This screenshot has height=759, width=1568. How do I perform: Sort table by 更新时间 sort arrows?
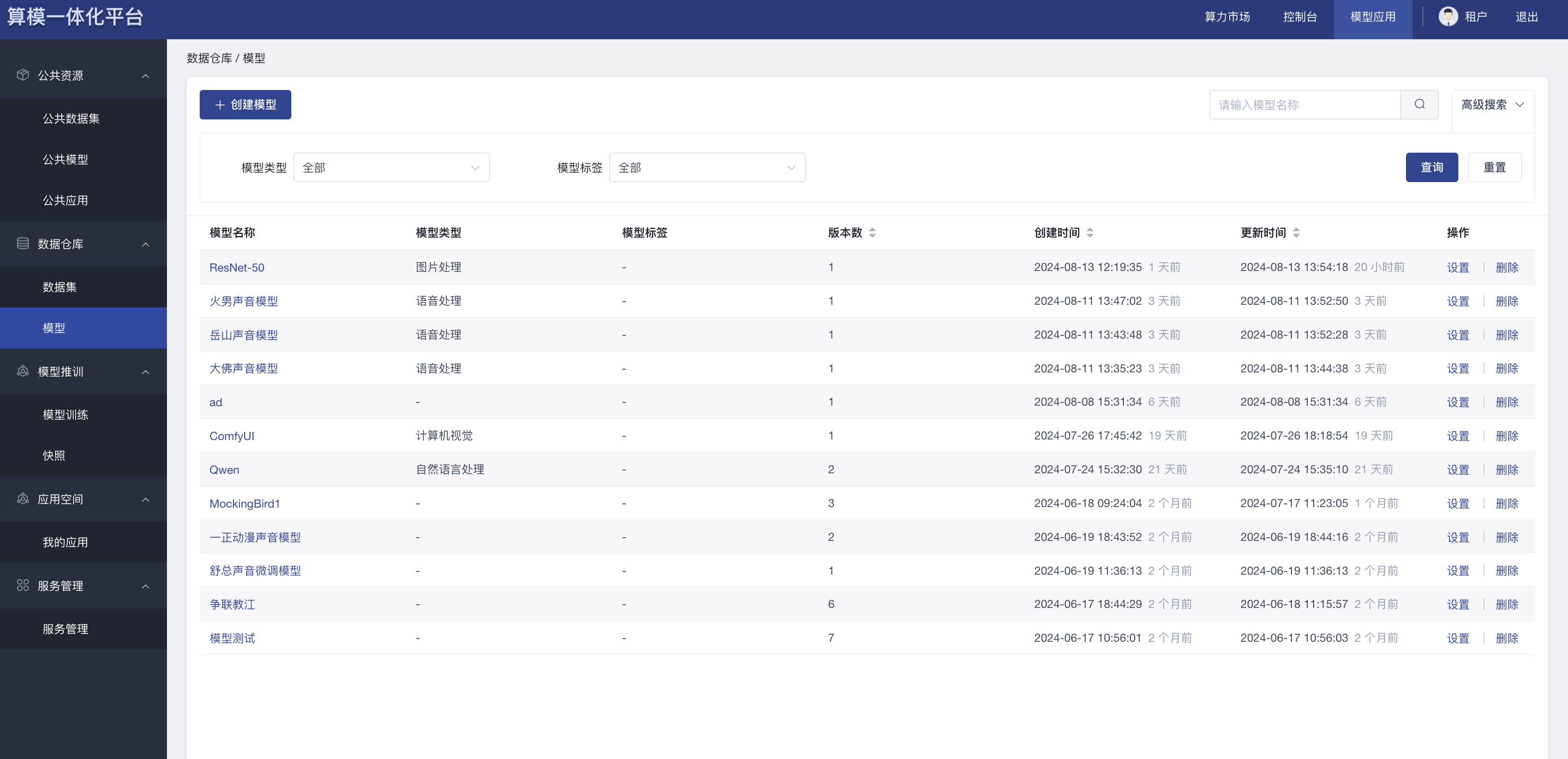1296,232
